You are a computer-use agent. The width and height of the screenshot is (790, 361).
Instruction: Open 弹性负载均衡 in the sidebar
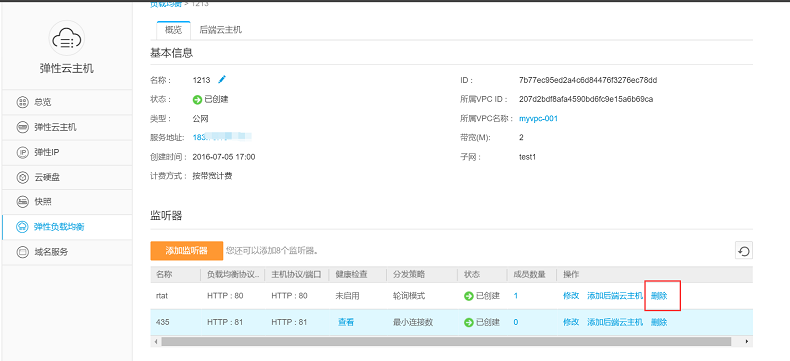tap(67, 227)
